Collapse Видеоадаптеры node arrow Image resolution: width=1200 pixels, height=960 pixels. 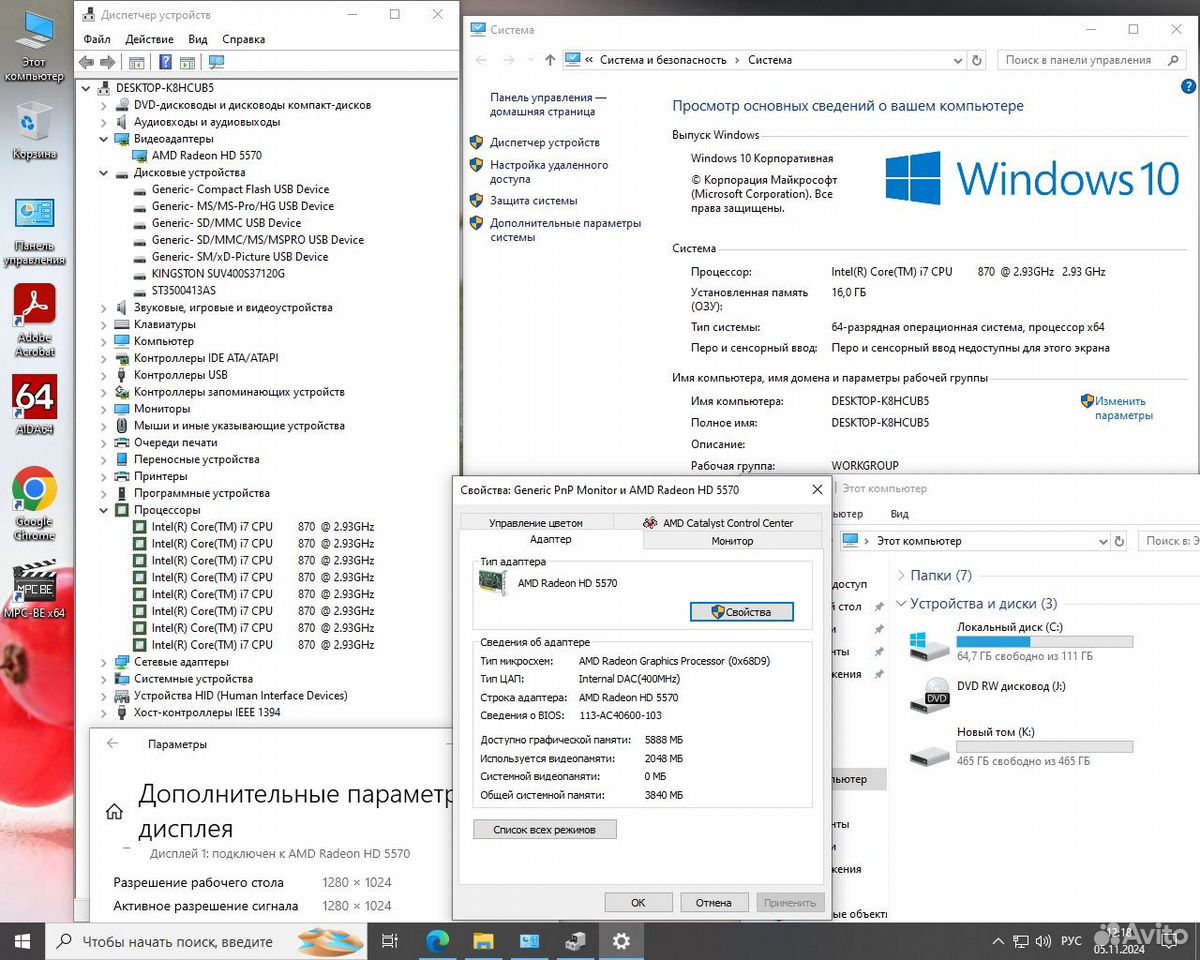point(104,139)
